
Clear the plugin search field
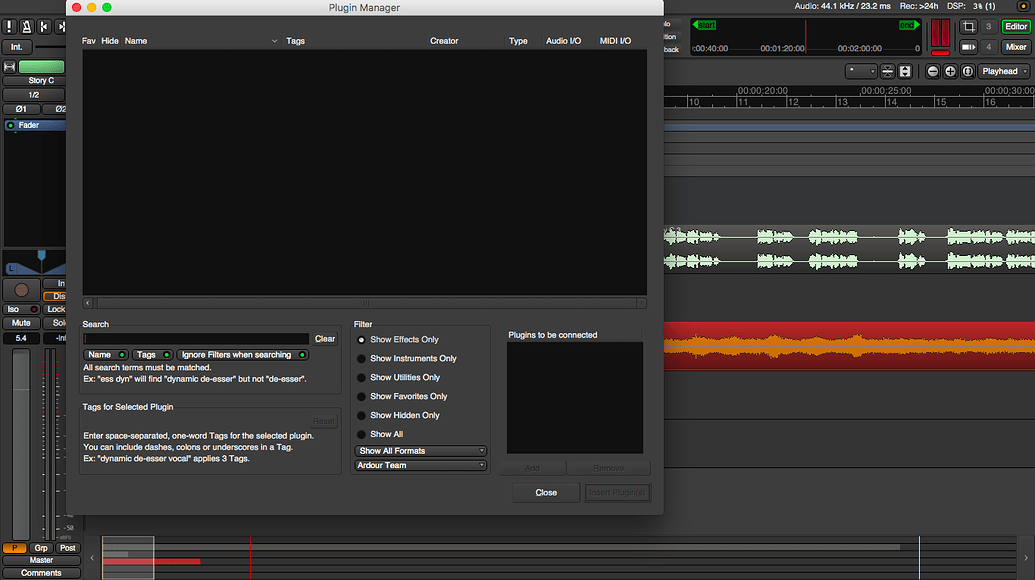coord(325,339)
